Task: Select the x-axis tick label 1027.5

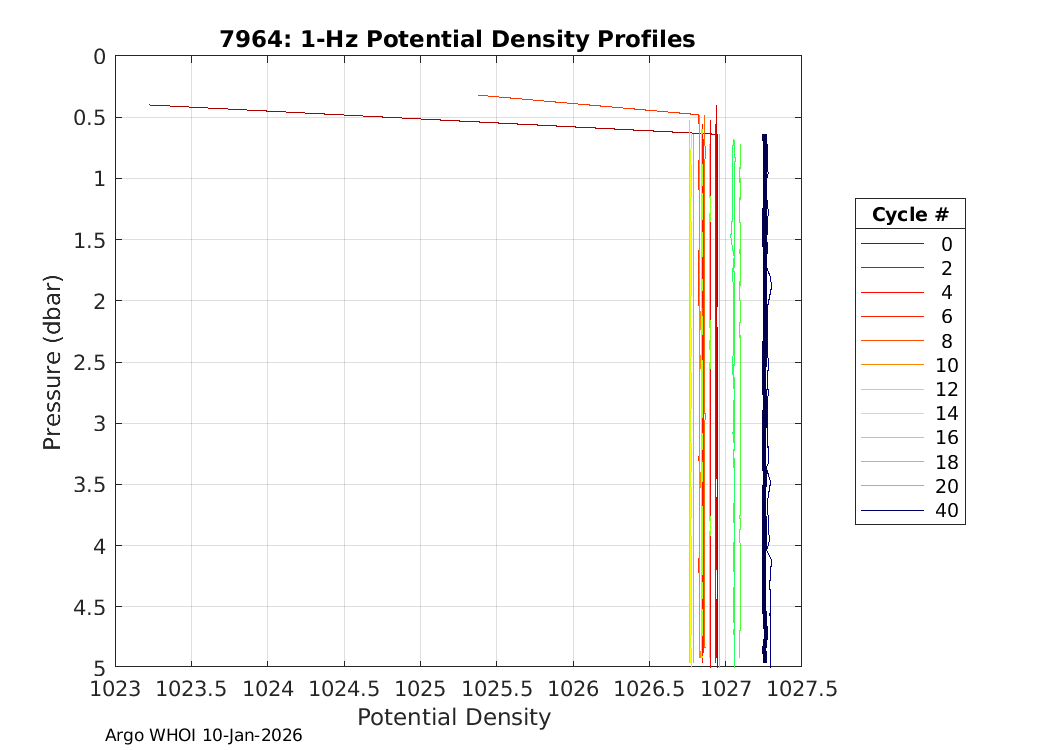Action: 800,689
